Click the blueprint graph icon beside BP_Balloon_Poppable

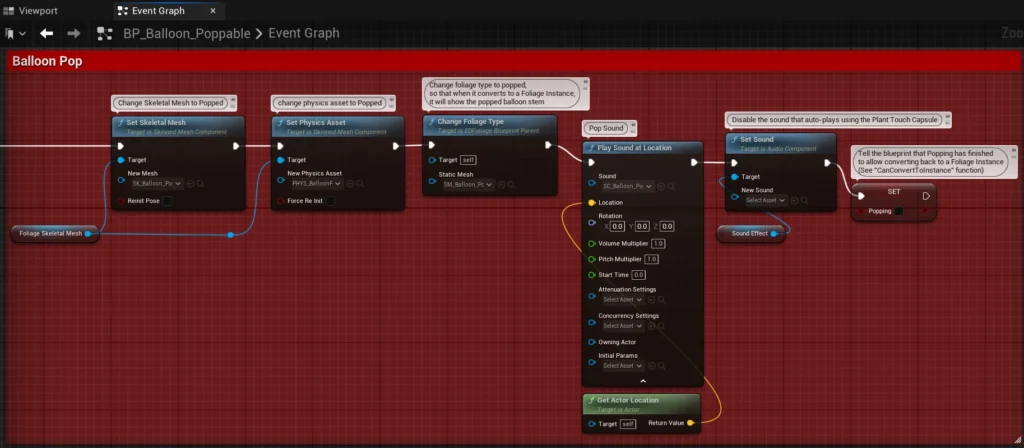pyautogui.click(x=105, y=33)
